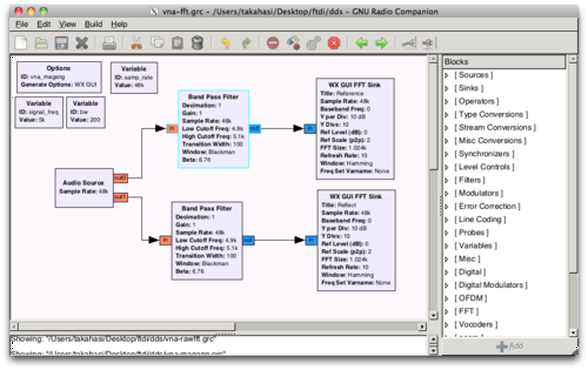Expand the Sources category
This screenshot has width=588, height=370.
[x=447, y=75]
